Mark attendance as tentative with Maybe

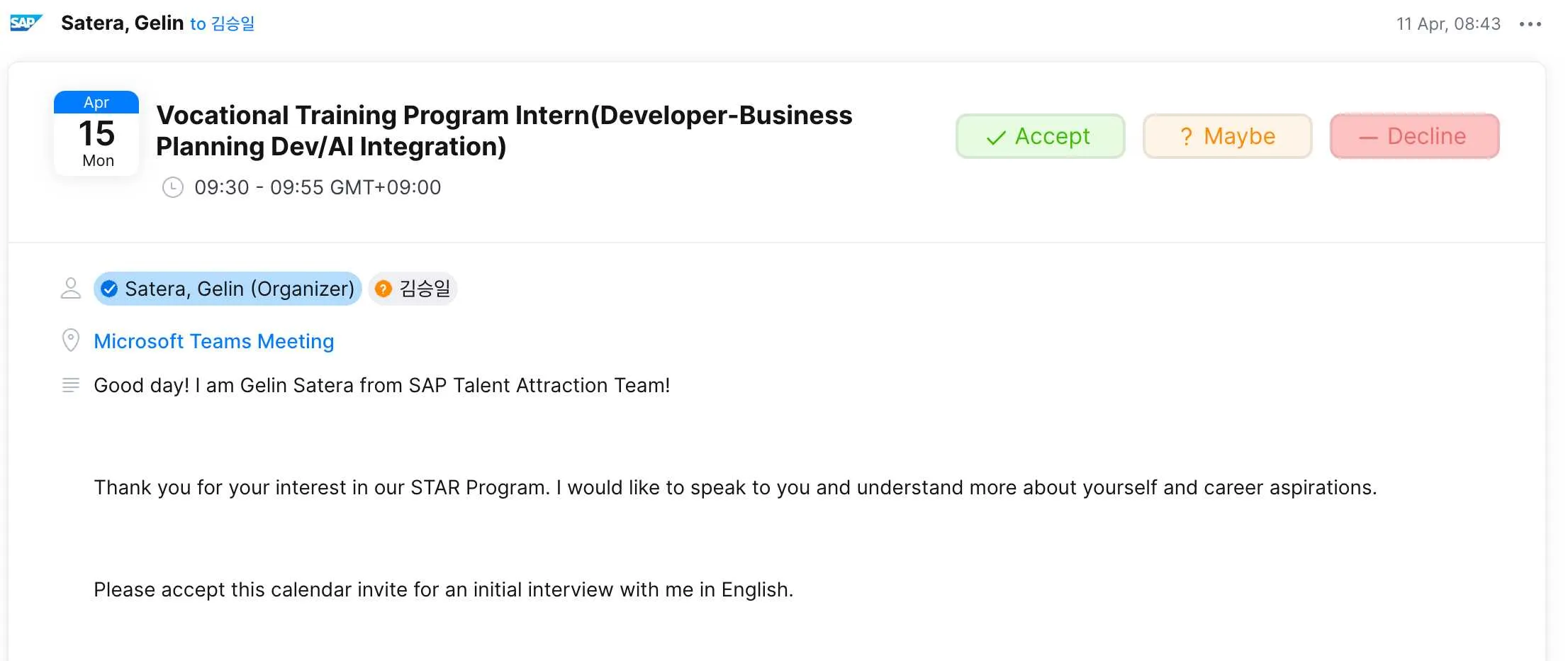tap(1227, 136)
